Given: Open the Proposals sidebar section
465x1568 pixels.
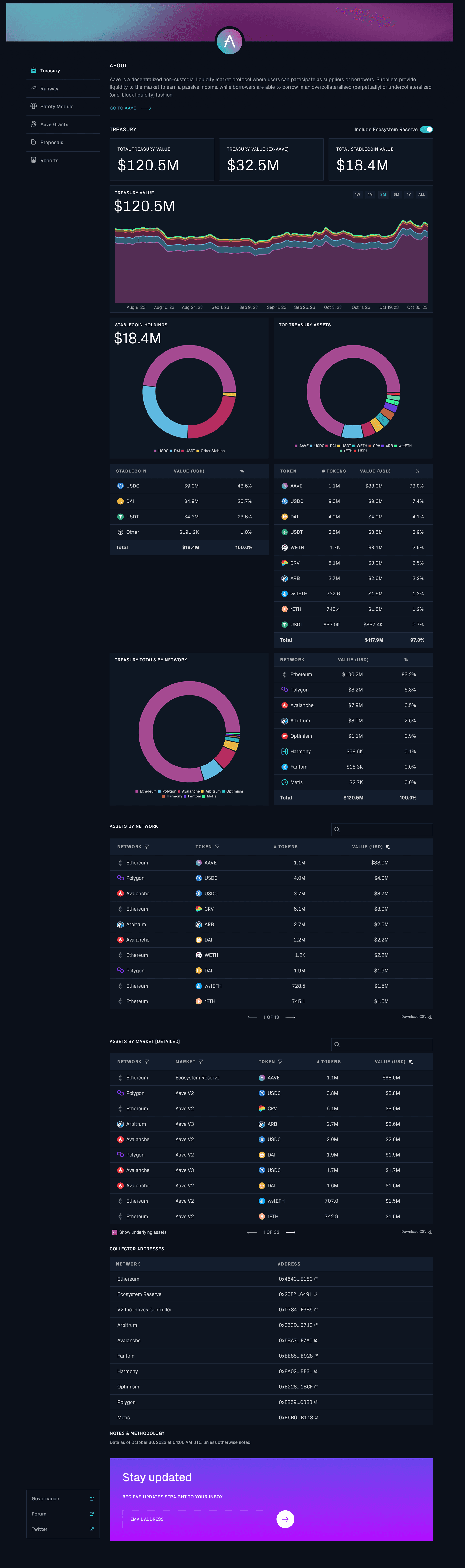Looking at the screenshot, I should 63,142.
